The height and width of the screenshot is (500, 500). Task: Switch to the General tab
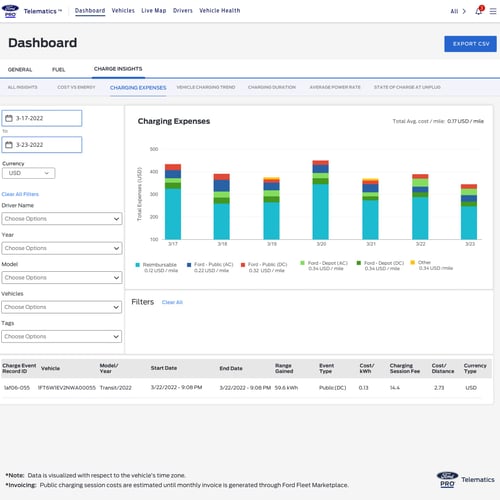coord(20,70)
